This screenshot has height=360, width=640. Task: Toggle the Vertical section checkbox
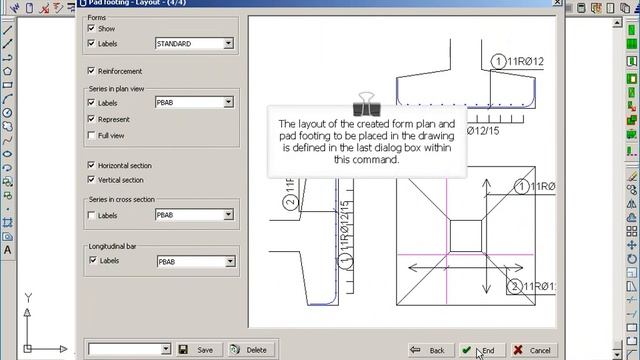(91, 179)
